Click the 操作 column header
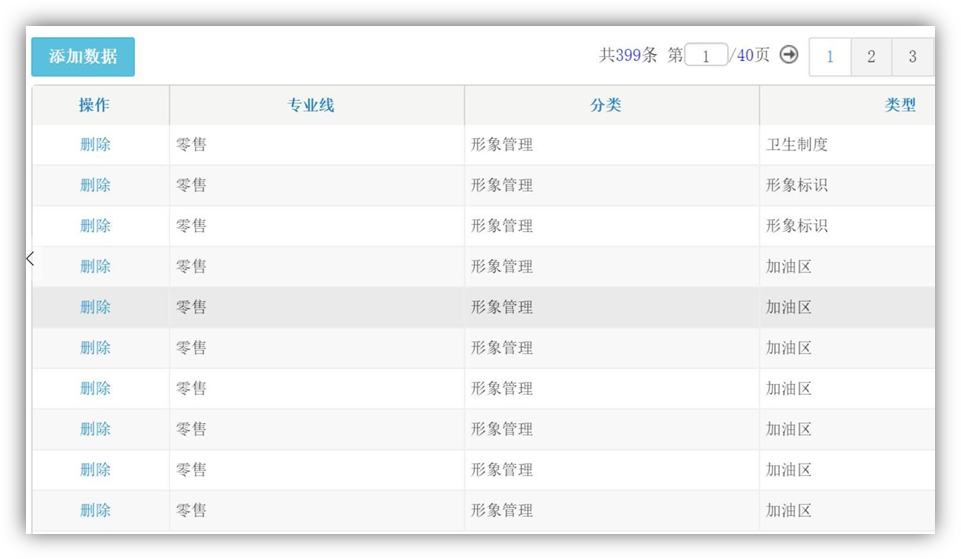This screenshot has width=961, height=559. tap(95, 105)
